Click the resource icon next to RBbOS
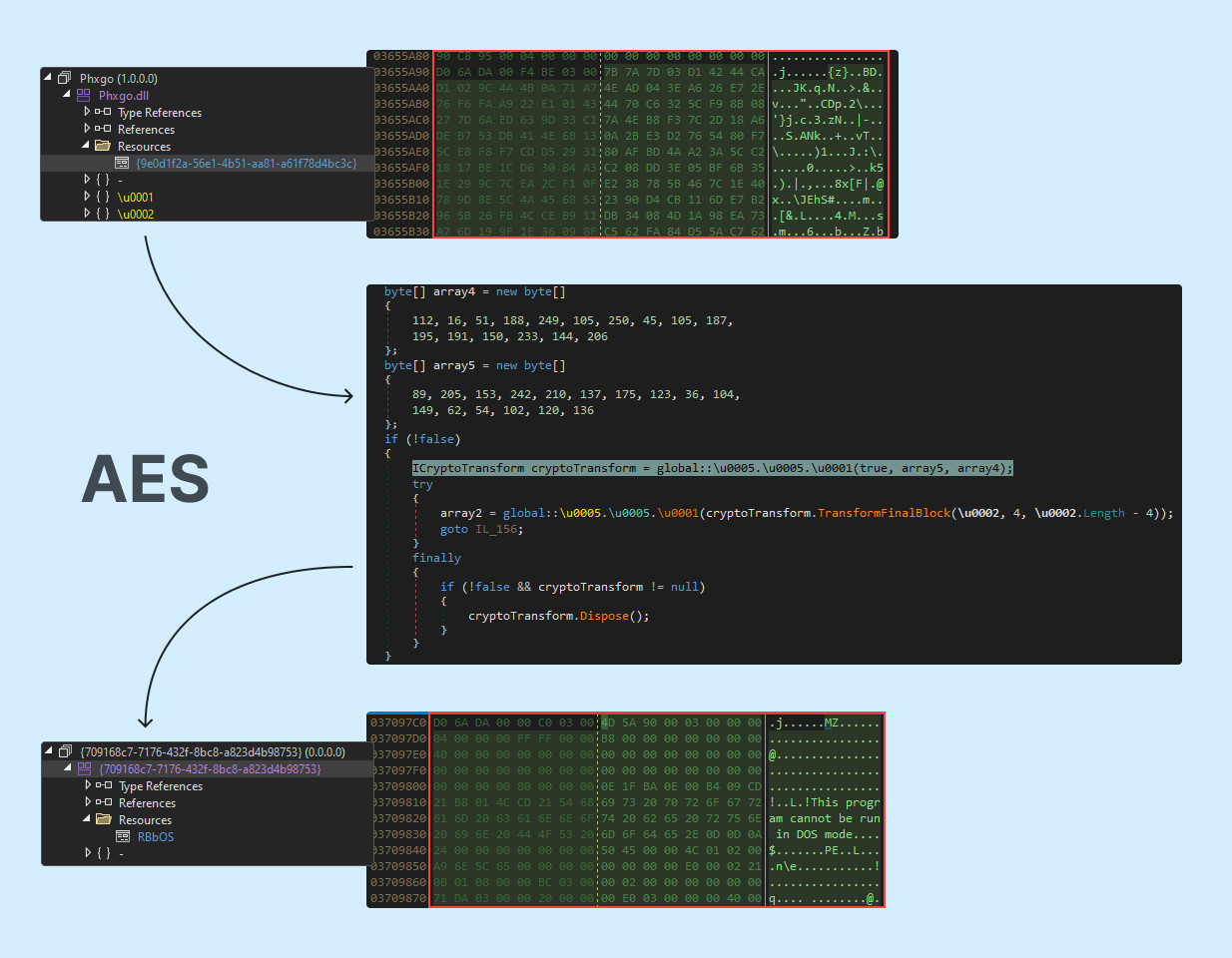 pyautogui.click(x=123, y=836)
